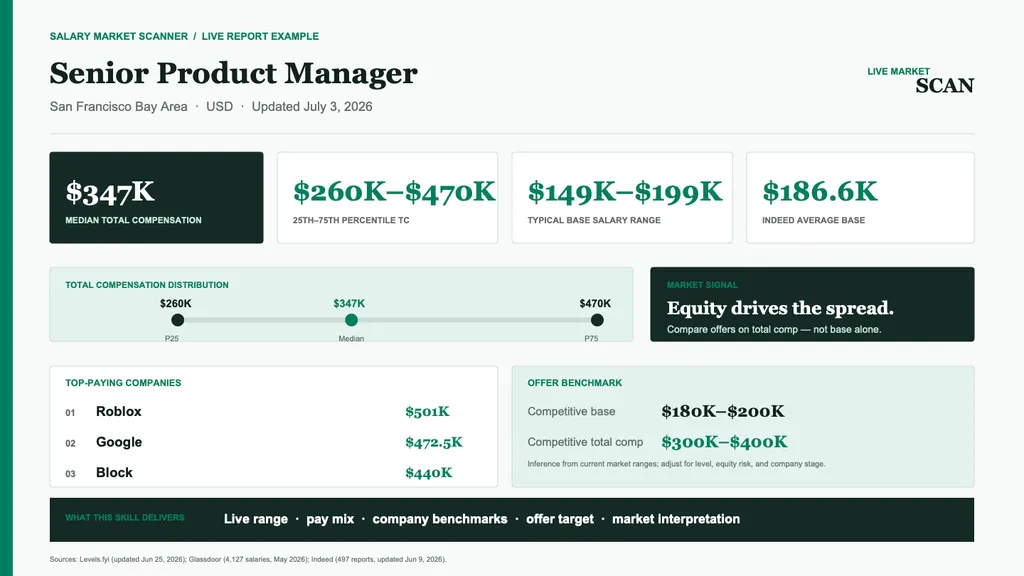Click Compare offers on total comp text
The height and width of the screenshot is (576, 1024).
774,330
